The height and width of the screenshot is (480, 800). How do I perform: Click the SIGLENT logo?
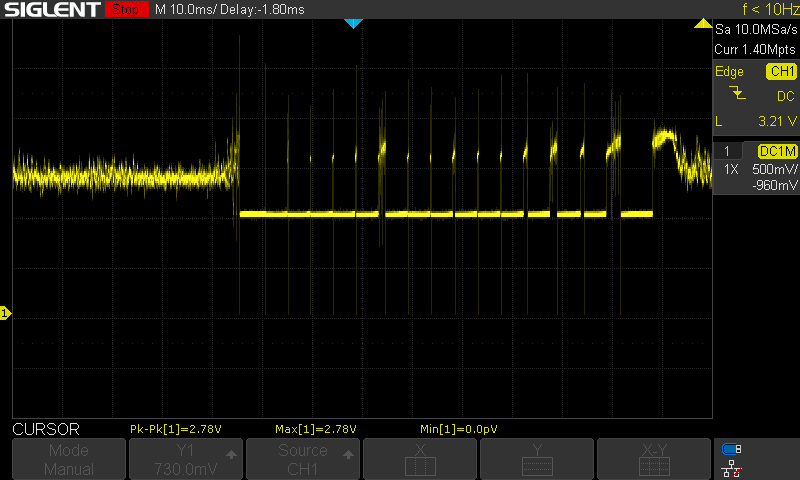tap(52, 9)
